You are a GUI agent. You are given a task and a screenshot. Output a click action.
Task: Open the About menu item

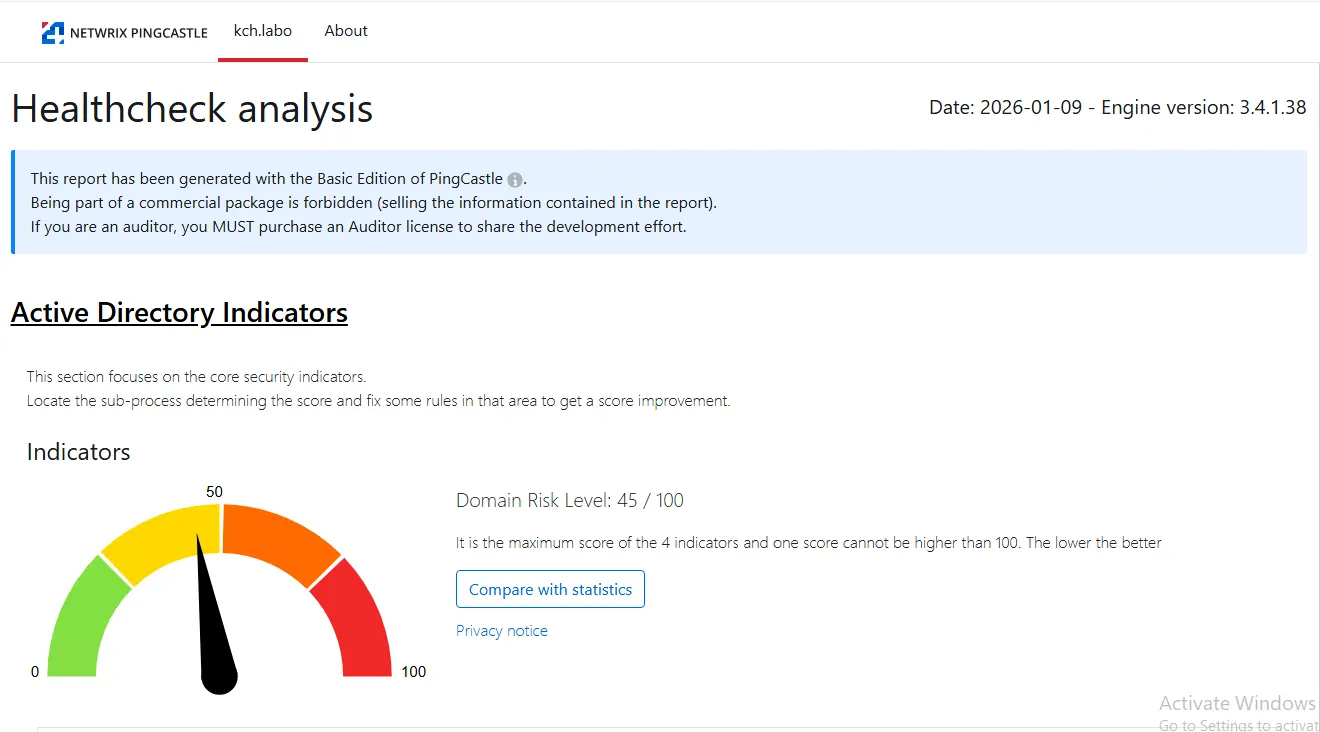346,31
